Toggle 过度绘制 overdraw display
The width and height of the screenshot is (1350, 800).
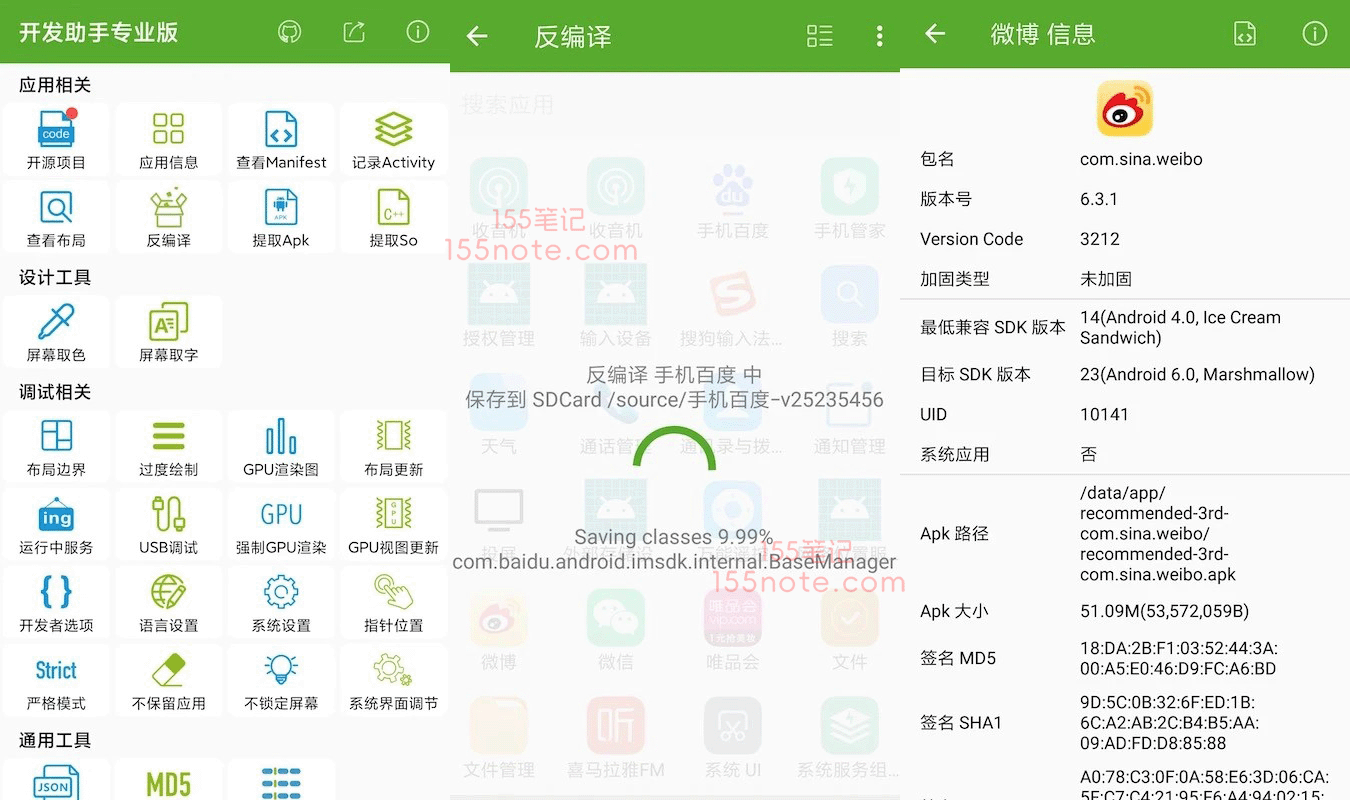click(168, 447)
